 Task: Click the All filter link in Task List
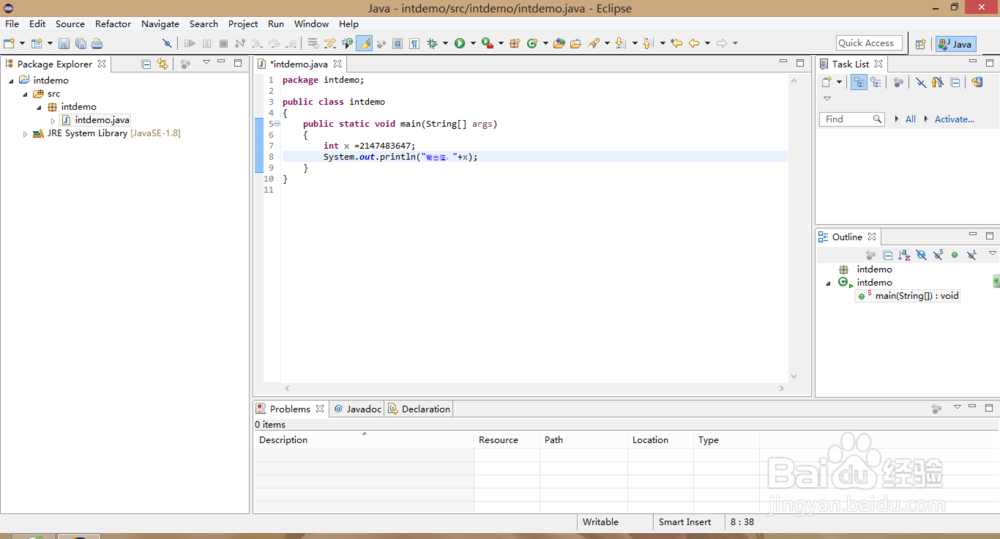click(x=910, y=119)
